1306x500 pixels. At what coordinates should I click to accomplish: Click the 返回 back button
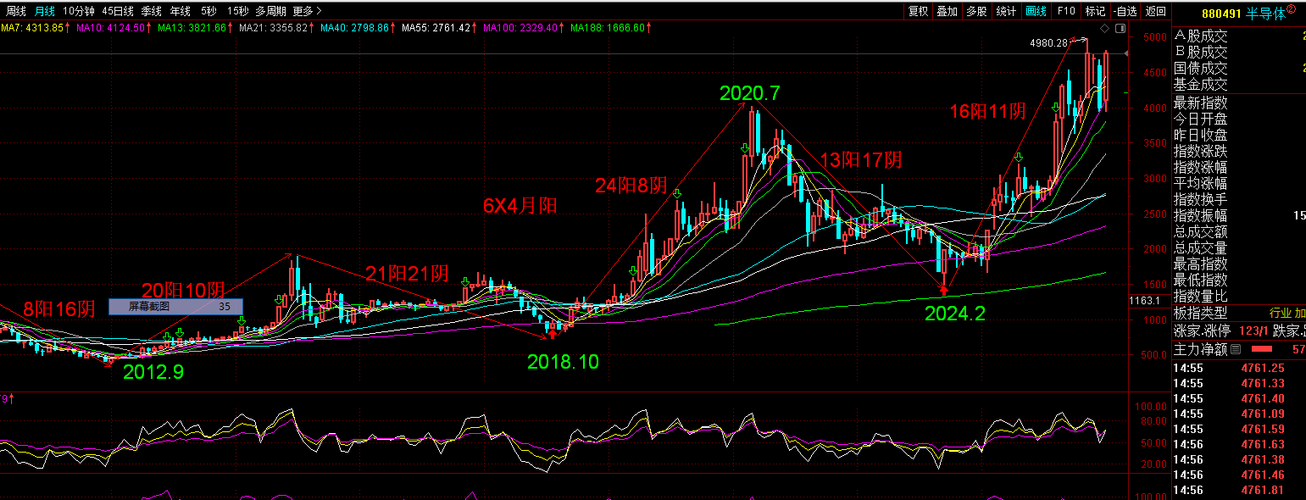pos(1156,11)
